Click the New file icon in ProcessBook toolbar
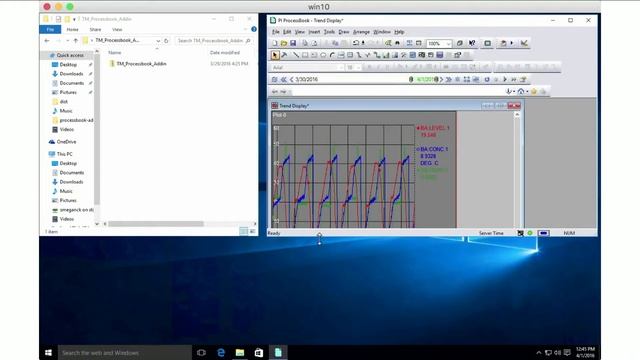 pyautogui.click(x=275, y=43)
